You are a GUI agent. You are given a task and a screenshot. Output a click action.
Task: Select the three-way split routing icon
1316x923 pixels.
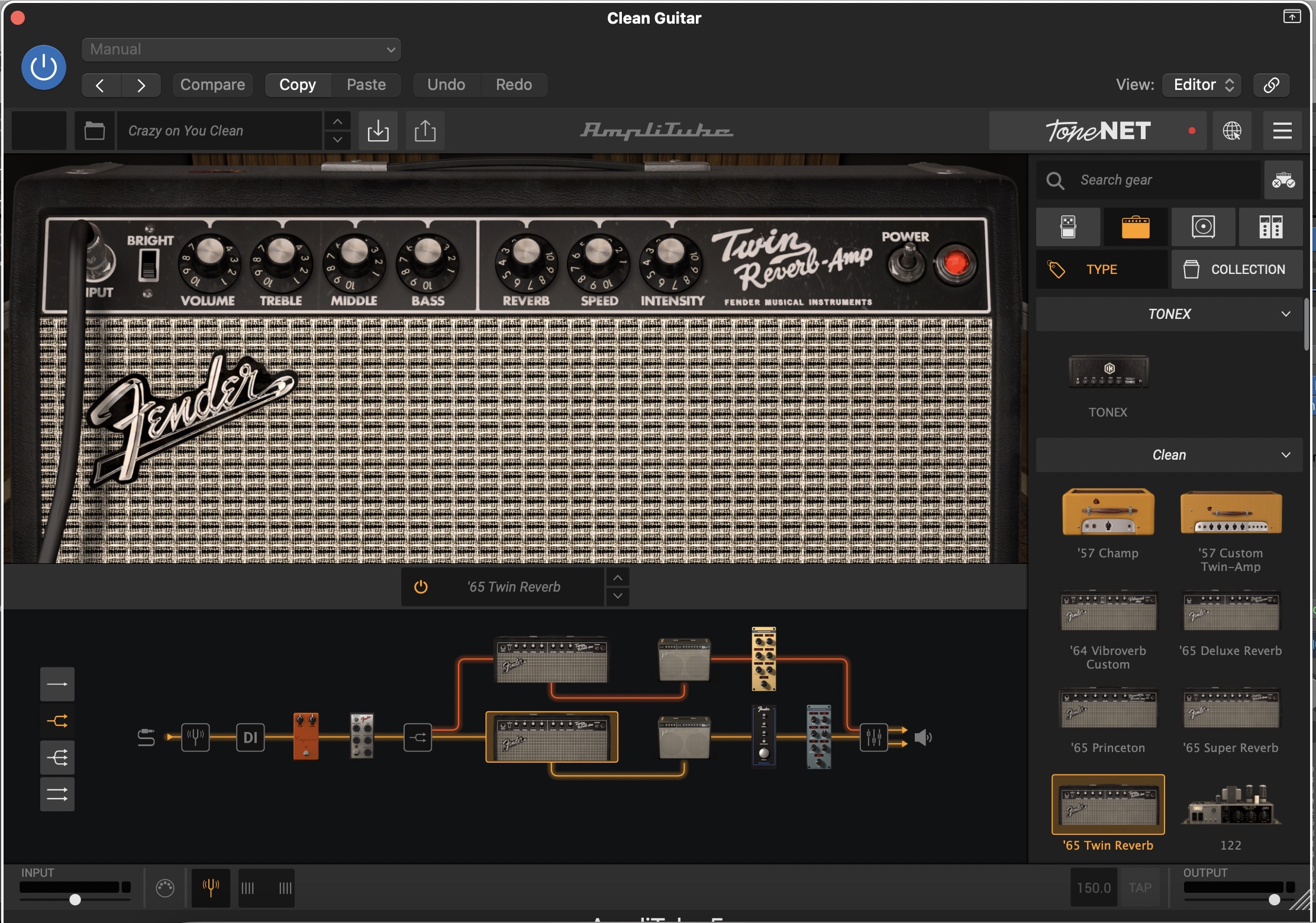click(57, 758)
